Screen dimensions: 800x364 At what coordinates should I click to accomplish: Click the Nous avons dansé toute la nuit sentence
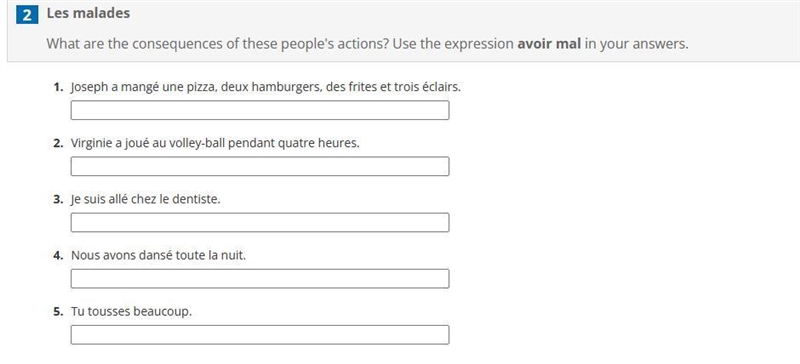point(158,255)
